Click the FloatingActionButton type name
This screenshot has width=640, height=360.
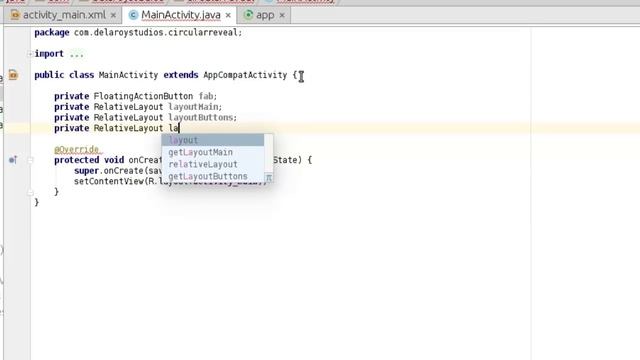143,96
